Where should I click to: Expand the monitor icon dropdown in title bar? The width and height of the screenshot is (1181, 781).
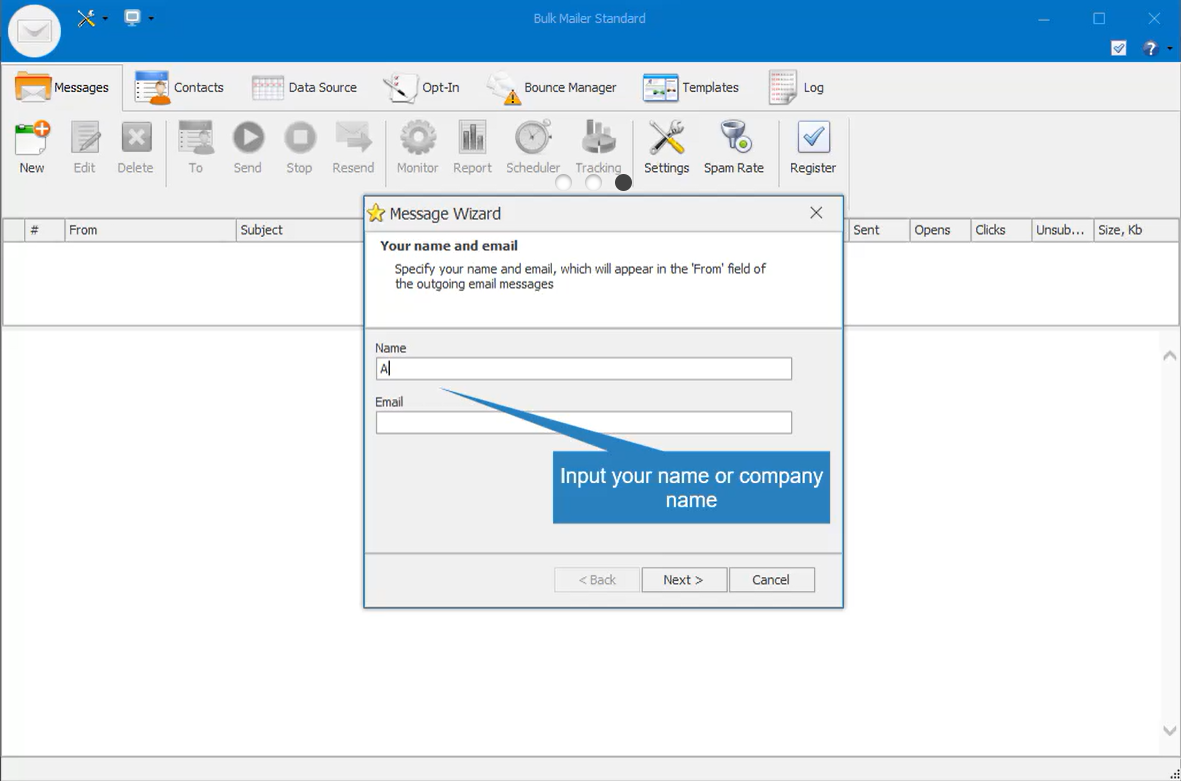[x=138, y=18]
